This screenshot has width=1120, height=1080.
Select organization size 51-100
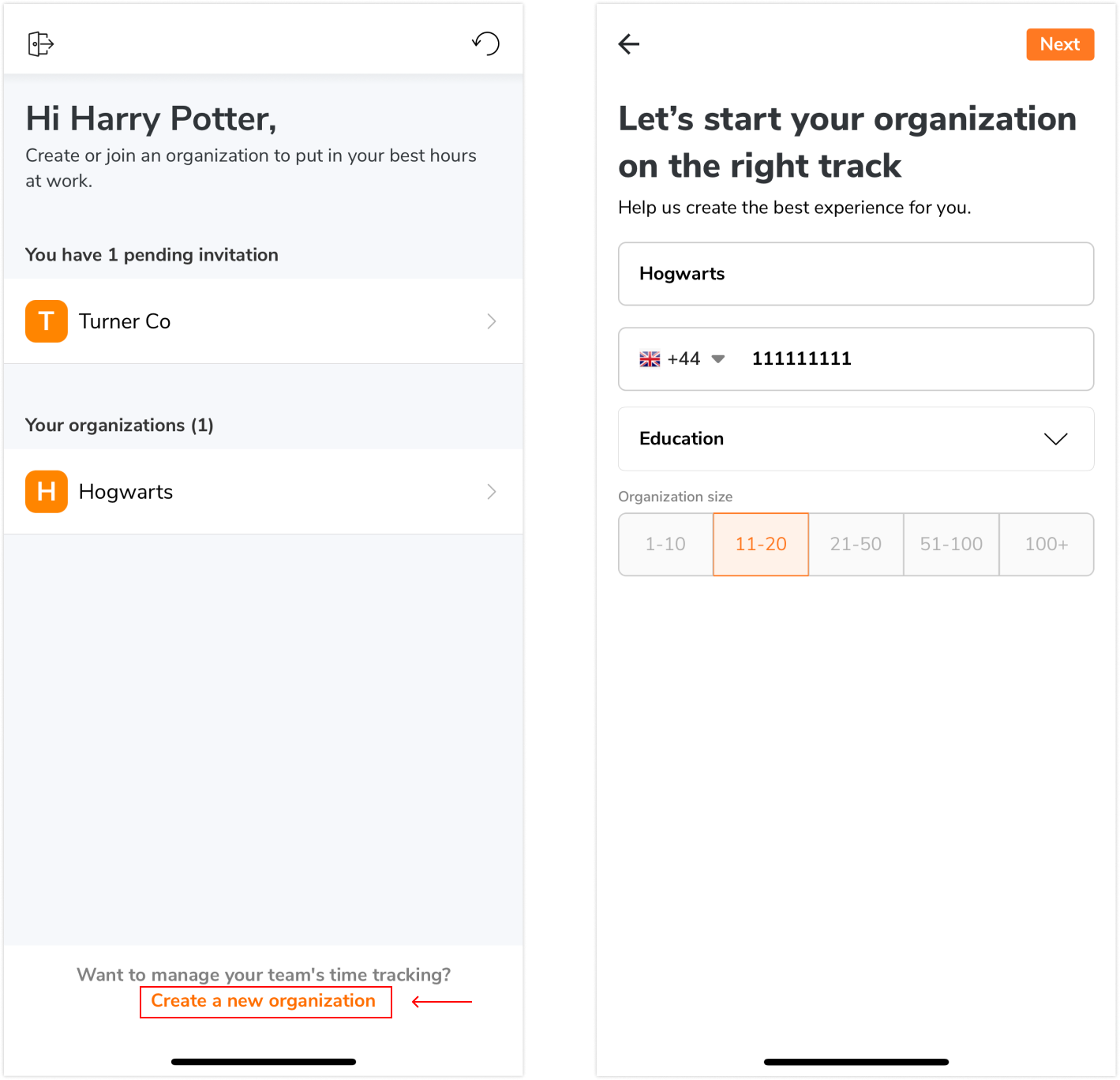click(951, 544)
